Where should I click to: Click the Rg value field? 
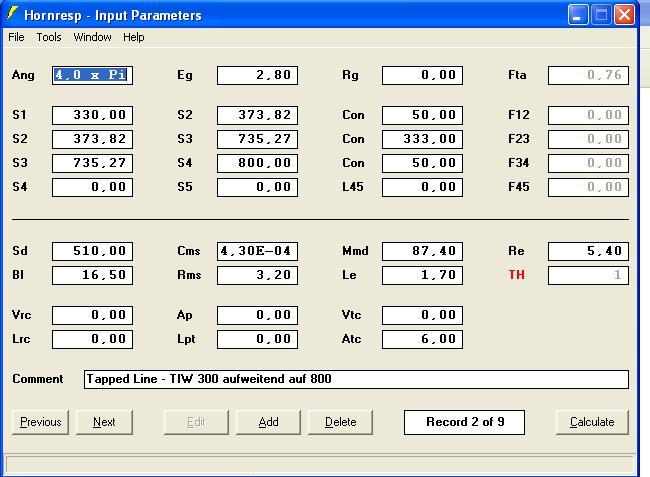pyautogui.click(x=422, y=75)
